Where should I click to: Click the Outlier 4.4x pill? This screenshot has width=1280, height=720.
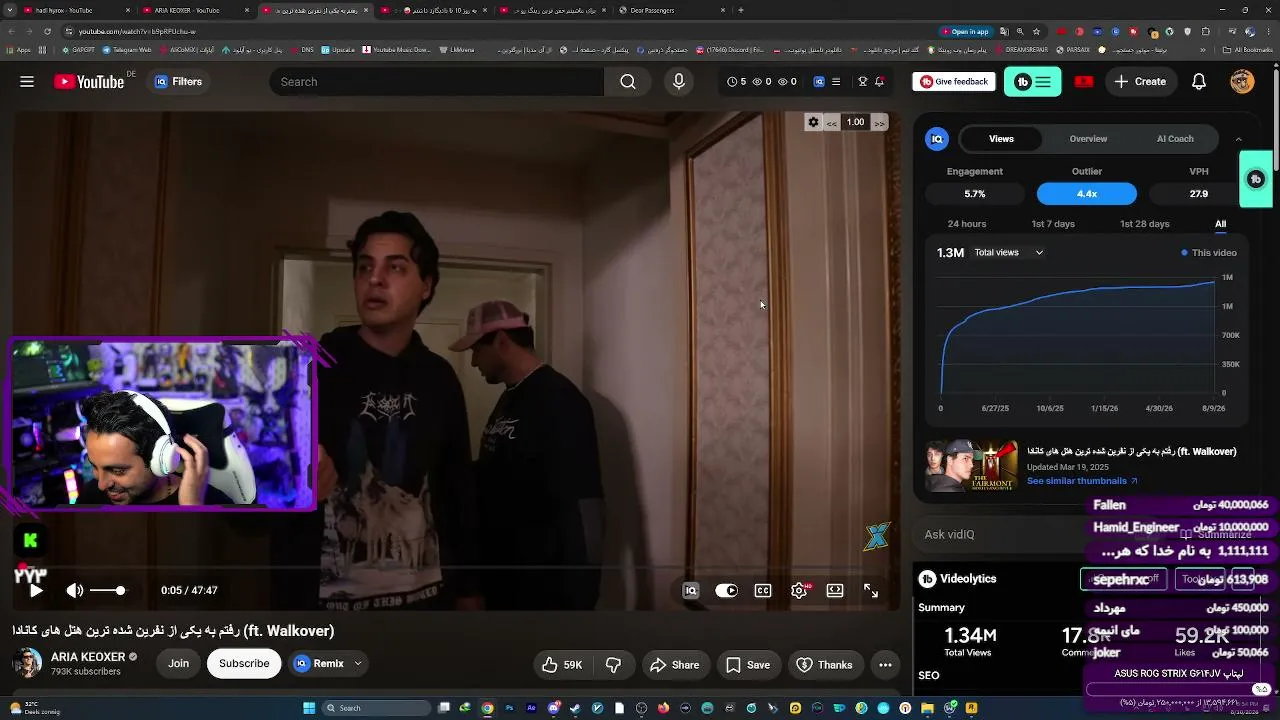click(x=1086, y=194)
